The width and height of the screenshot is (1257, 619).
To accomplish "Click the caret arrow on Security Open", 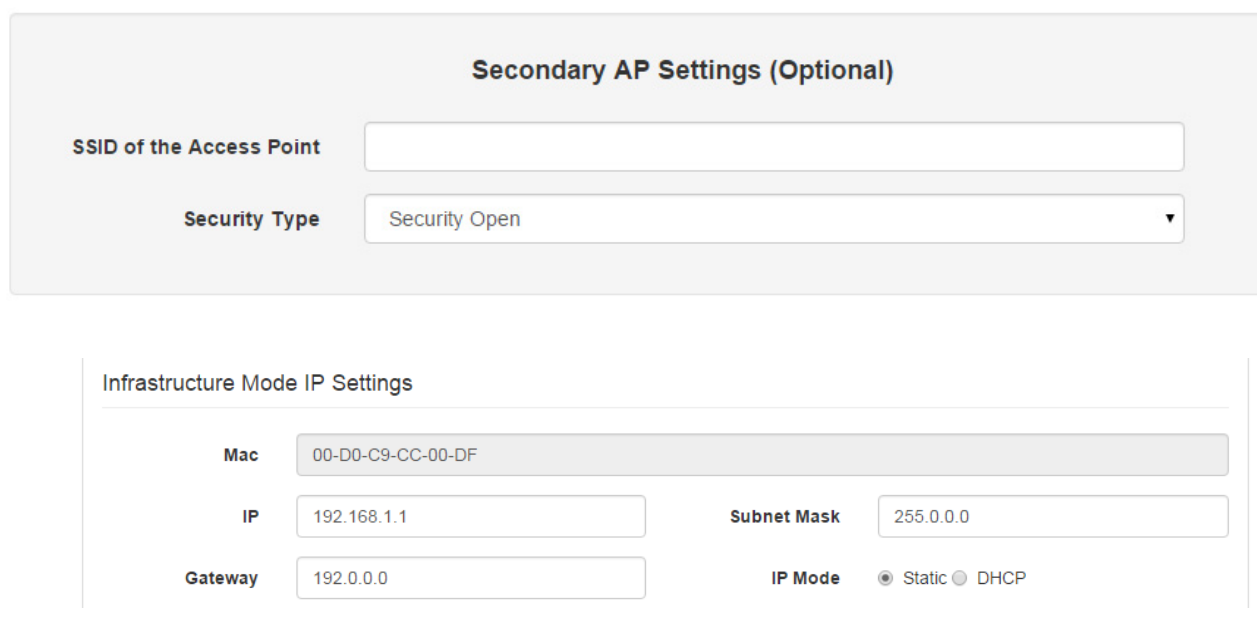I will tap(1169, 219).
